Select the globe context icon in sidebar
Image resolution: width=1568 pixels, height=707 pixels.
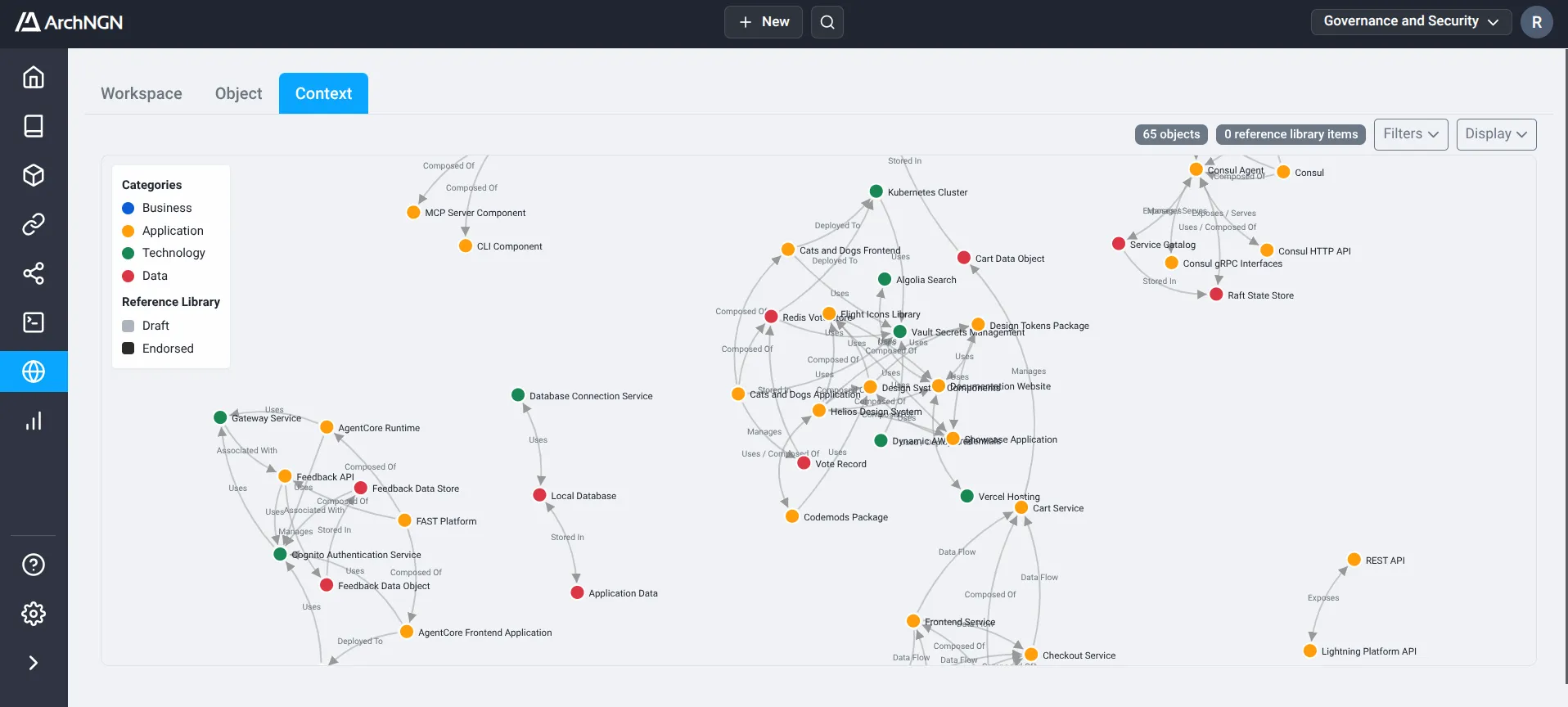coord(34,372)
